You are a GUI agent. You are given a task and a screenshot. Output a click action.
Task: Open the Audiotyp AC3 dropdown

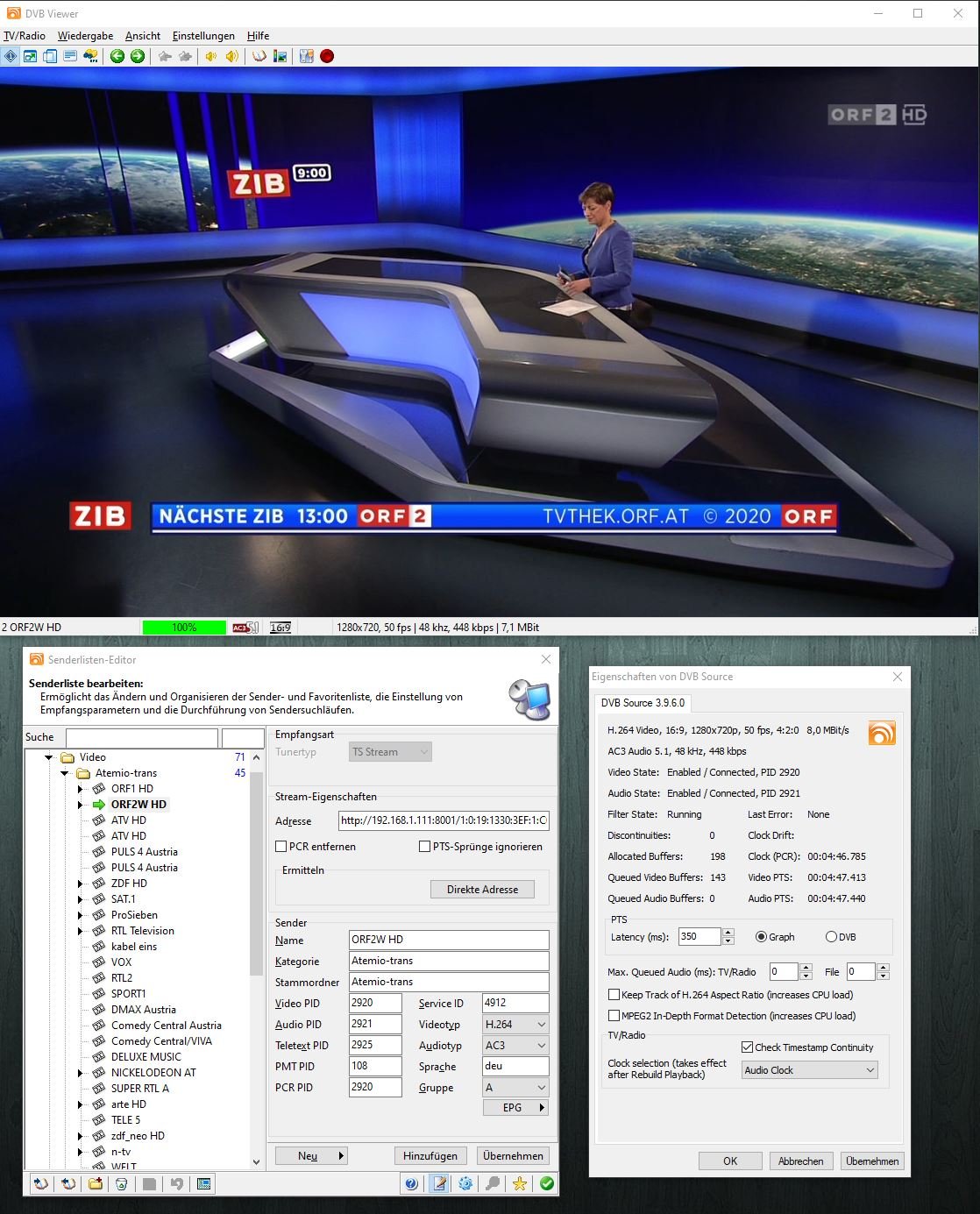[x=515, y=1046]
